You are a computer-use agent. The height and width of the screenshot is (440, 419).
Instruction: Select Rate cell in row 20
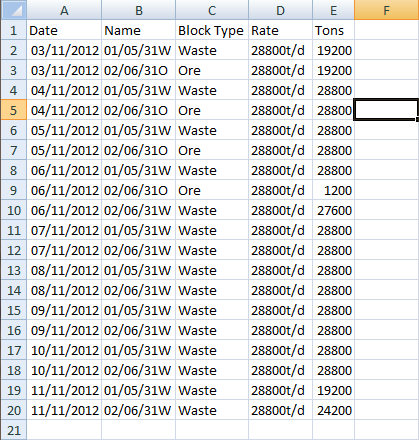[280, 410]
